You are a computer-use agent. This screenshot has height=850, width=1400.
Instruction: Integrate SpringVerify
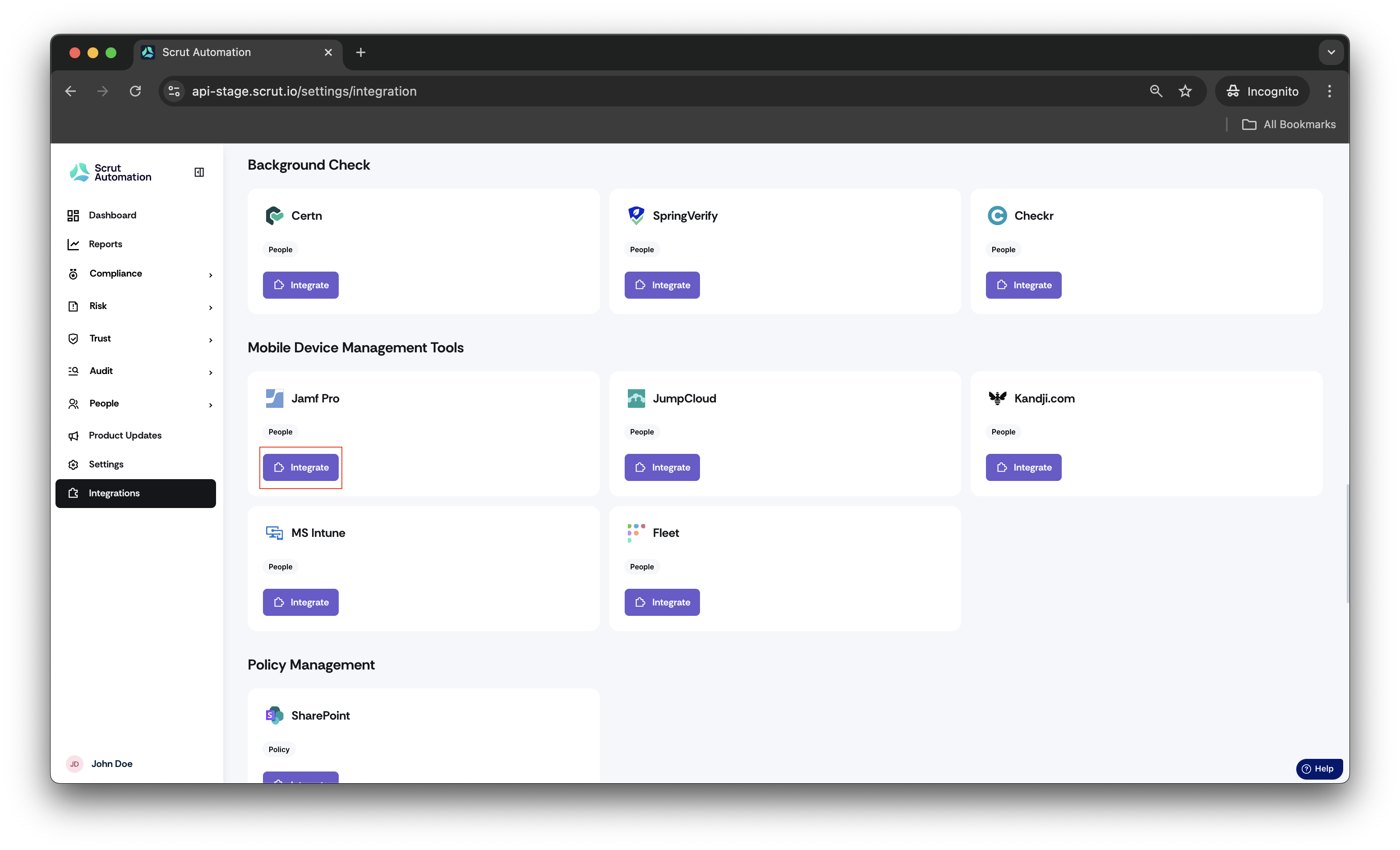pos(662,285)
